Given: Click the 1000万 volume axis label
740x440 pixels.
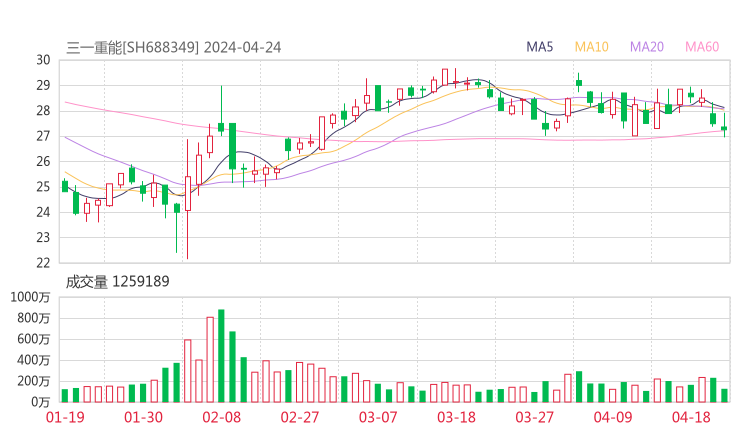Looking at the screenshot, I should [x=30, y=297].
